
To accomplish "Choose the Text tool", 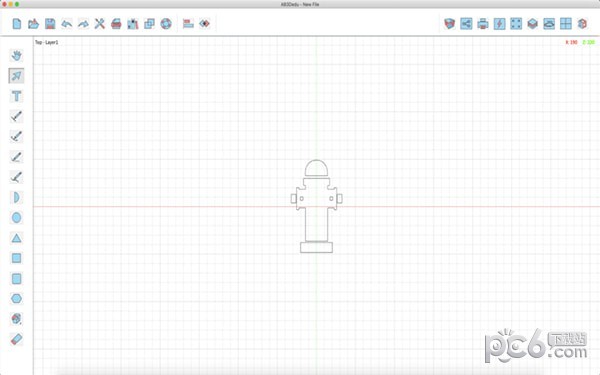I will (x=16, y=96).
